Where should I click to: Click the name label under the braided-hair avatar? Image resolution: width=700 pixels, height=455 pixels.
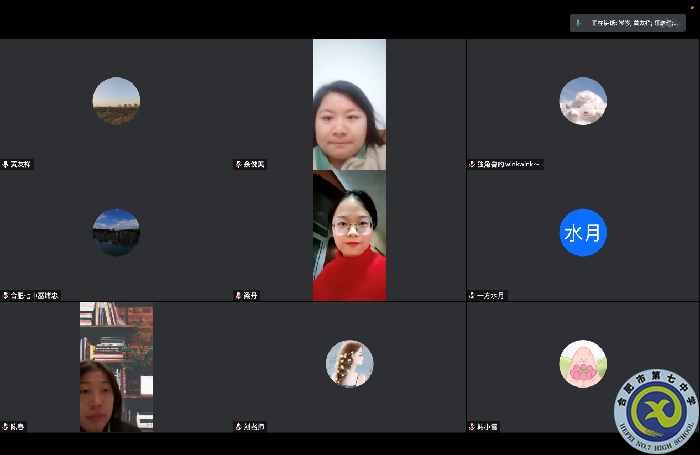click(256, 427)
